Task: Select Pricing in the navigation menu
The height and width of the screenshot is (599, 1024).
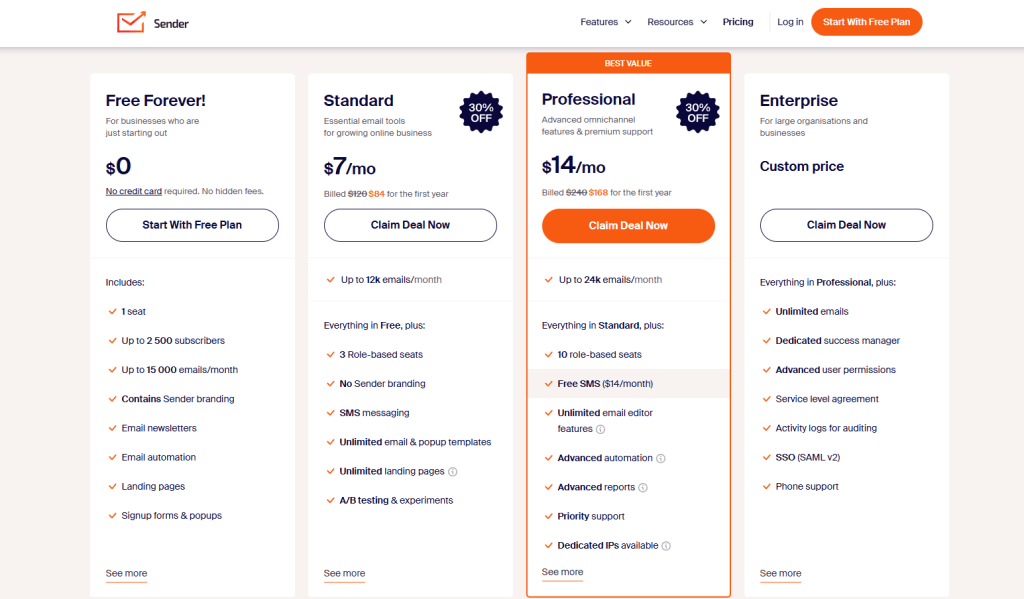Action: pyautogui.click(x=738, y=21)
